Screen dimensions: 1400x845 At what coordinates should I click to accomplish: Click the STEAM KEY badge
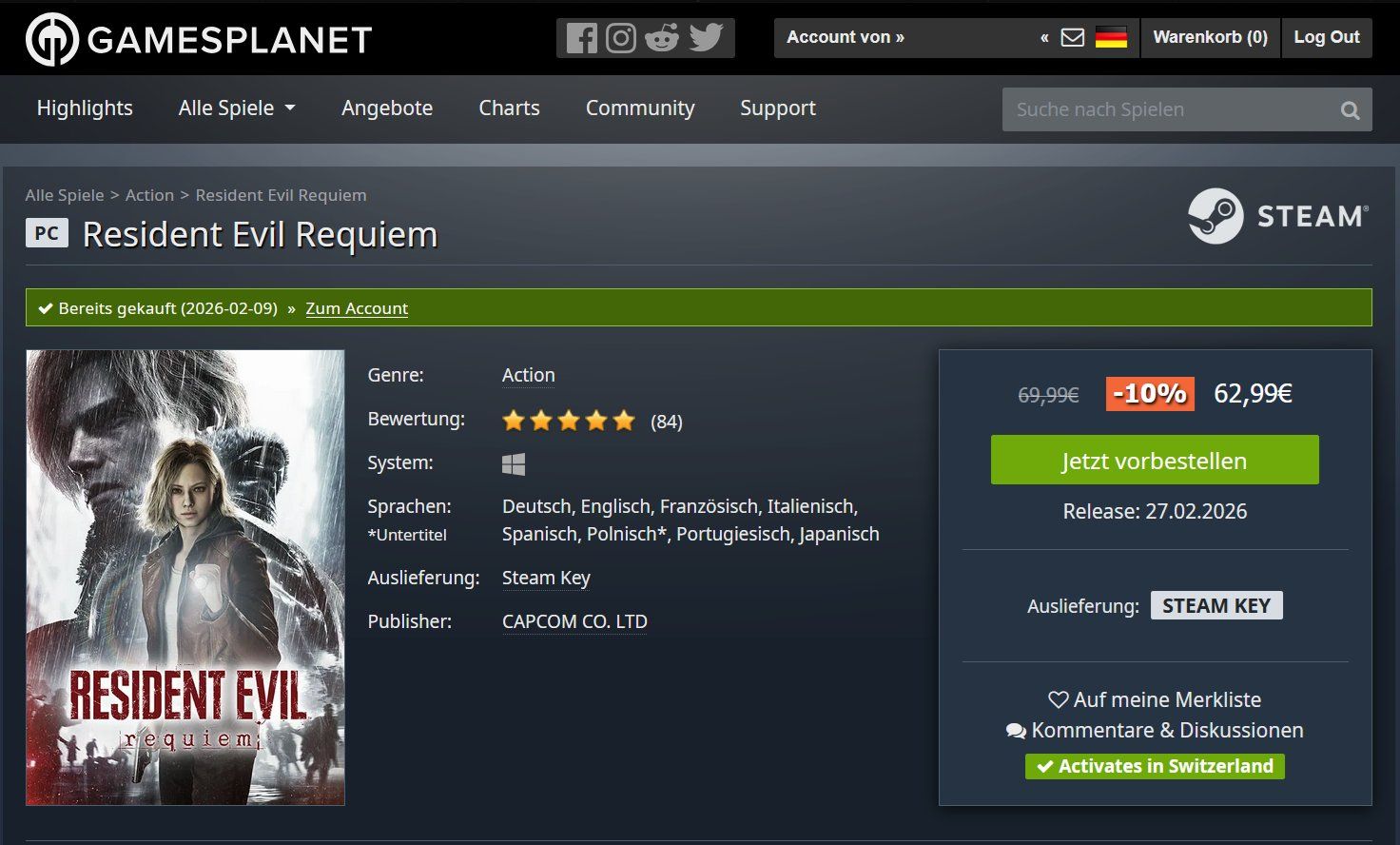pos(1216,606)
